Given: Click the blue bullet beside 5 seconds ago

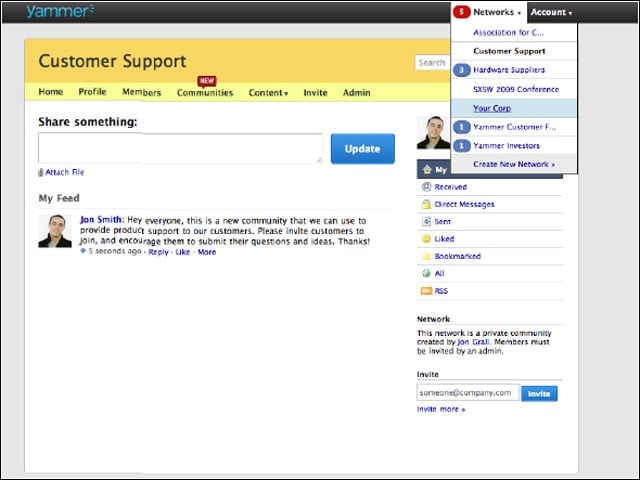Looking at the screenshot, I should click(83, 251).
